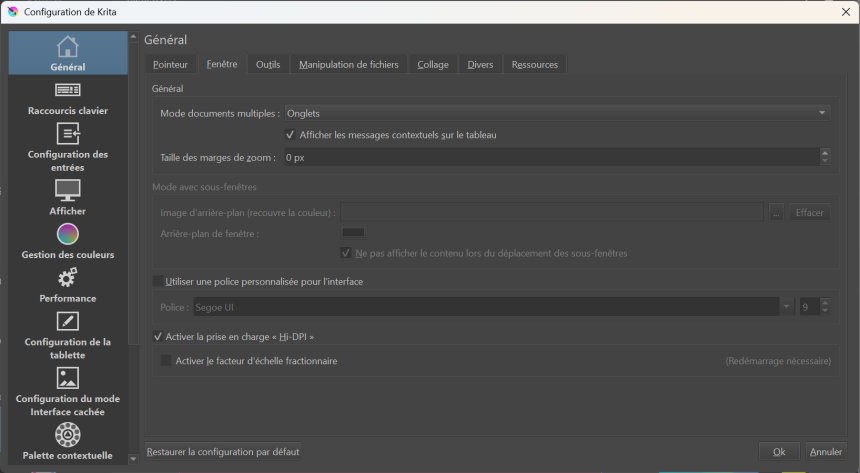
Task: Click Restaurer la configuration par défaut
Action: 223,452
